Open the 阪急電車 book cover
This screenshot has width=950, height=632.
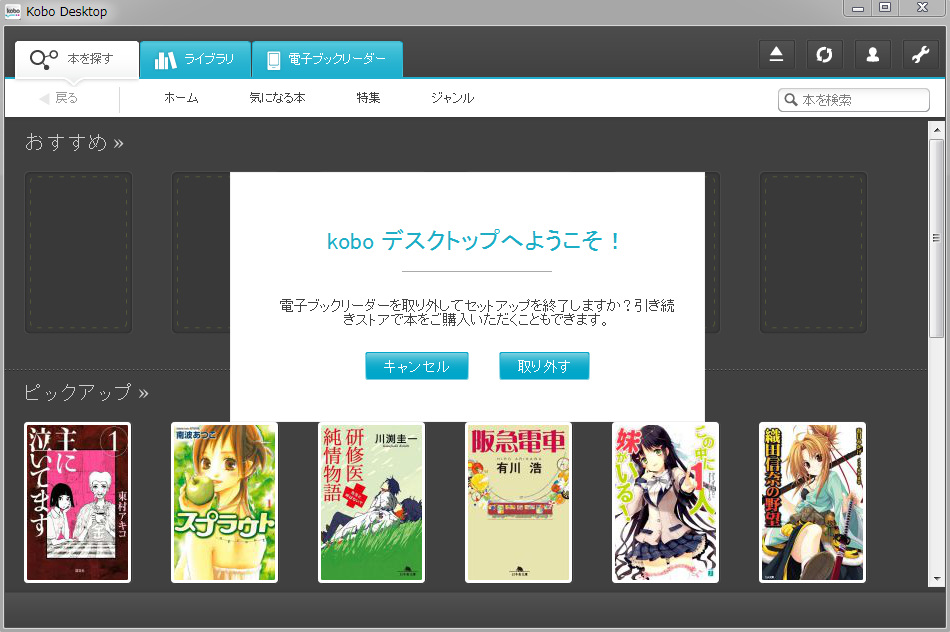(518, 502)
